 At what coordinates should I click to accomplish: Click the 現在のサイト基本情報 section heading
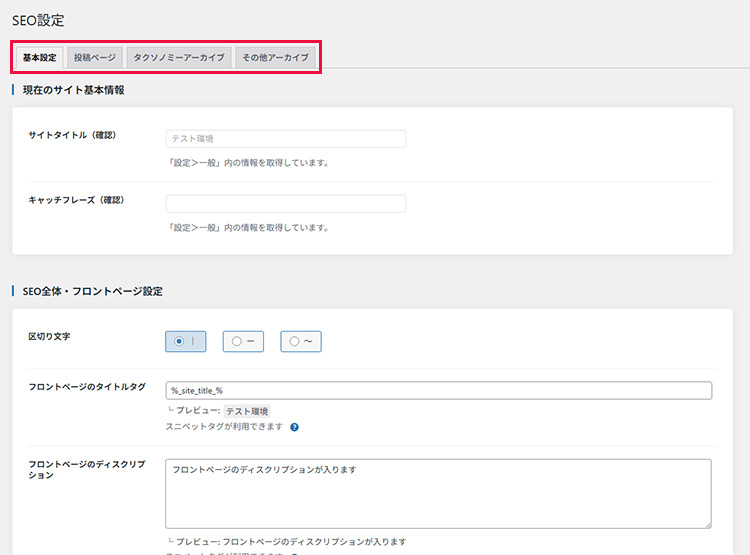[73, 90]
